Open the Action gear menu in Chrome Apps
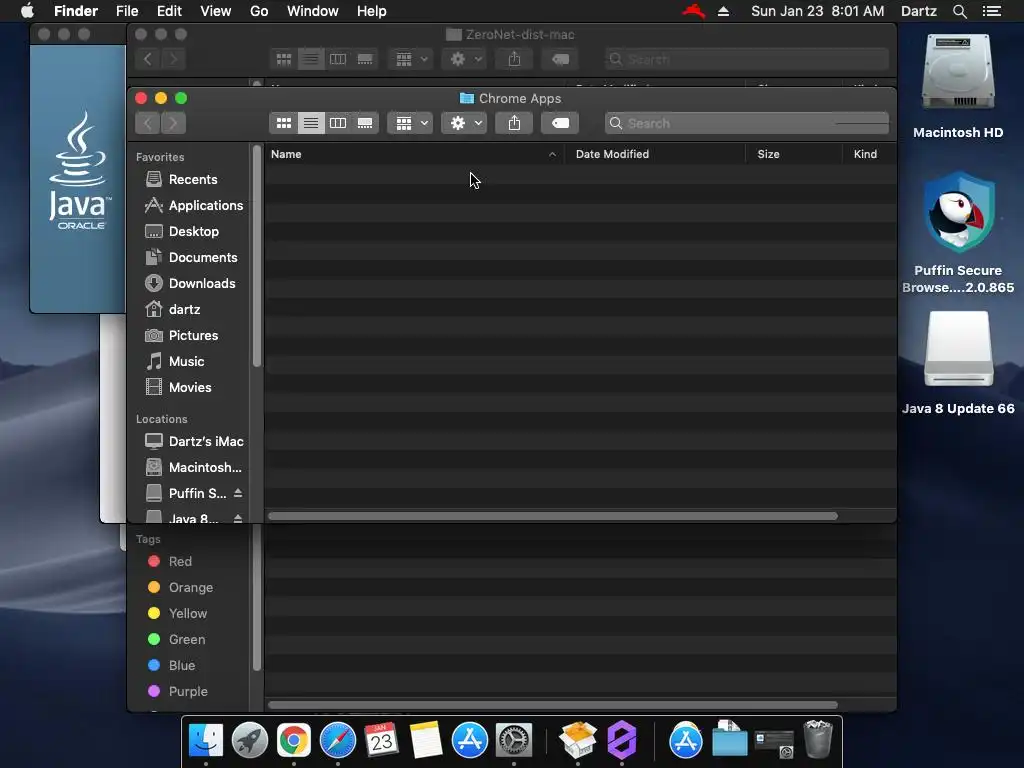 click(x=464, y=123)
